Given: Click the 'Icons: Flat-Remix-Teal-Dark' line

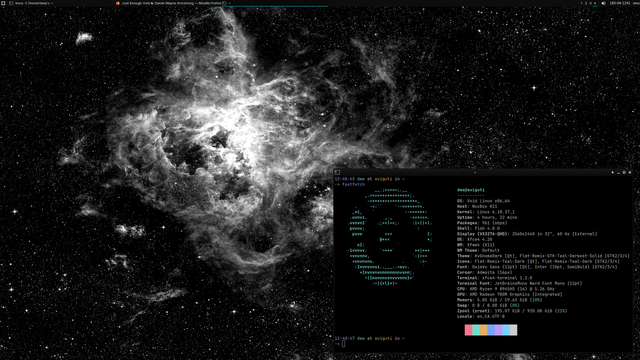Looking at the screenshot, I should pos(538,261).
